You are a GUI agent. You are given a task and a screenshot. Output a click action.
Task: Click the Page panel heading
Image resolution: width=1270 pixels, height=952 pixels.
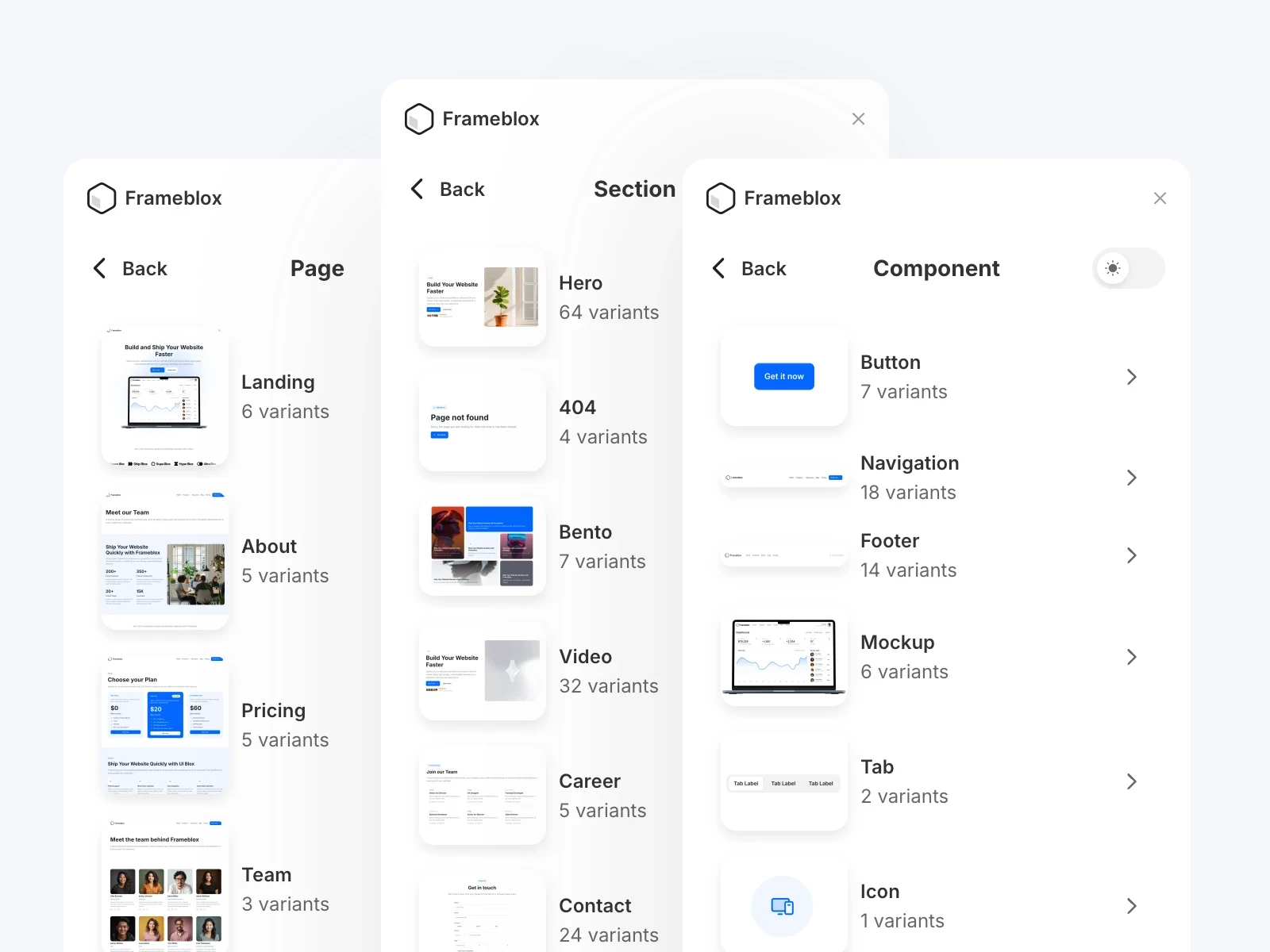tap(317, 269)
